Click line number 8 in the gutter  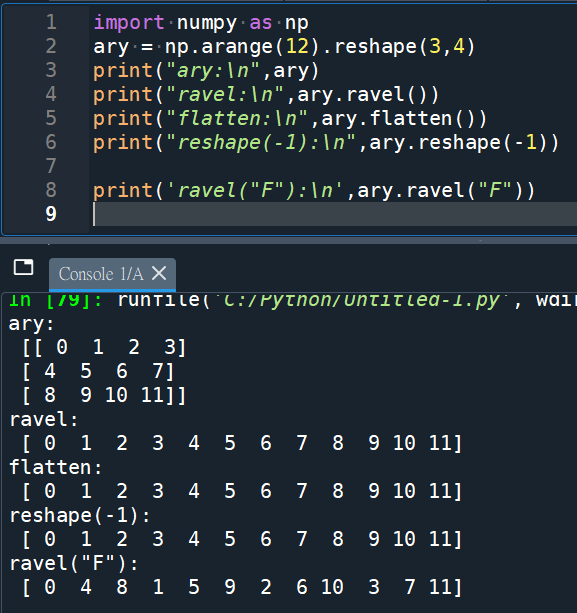click(x=51, y=190)
